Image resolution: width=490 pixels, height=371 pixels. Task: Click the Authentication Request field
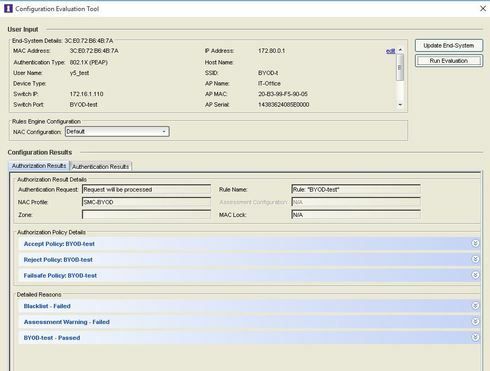click(x=146, y=189)
